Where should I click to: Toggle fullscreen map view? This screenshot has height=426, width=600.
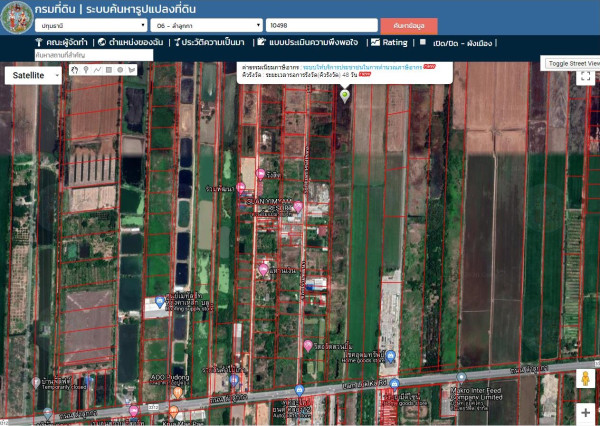click(x=586, y=76)
